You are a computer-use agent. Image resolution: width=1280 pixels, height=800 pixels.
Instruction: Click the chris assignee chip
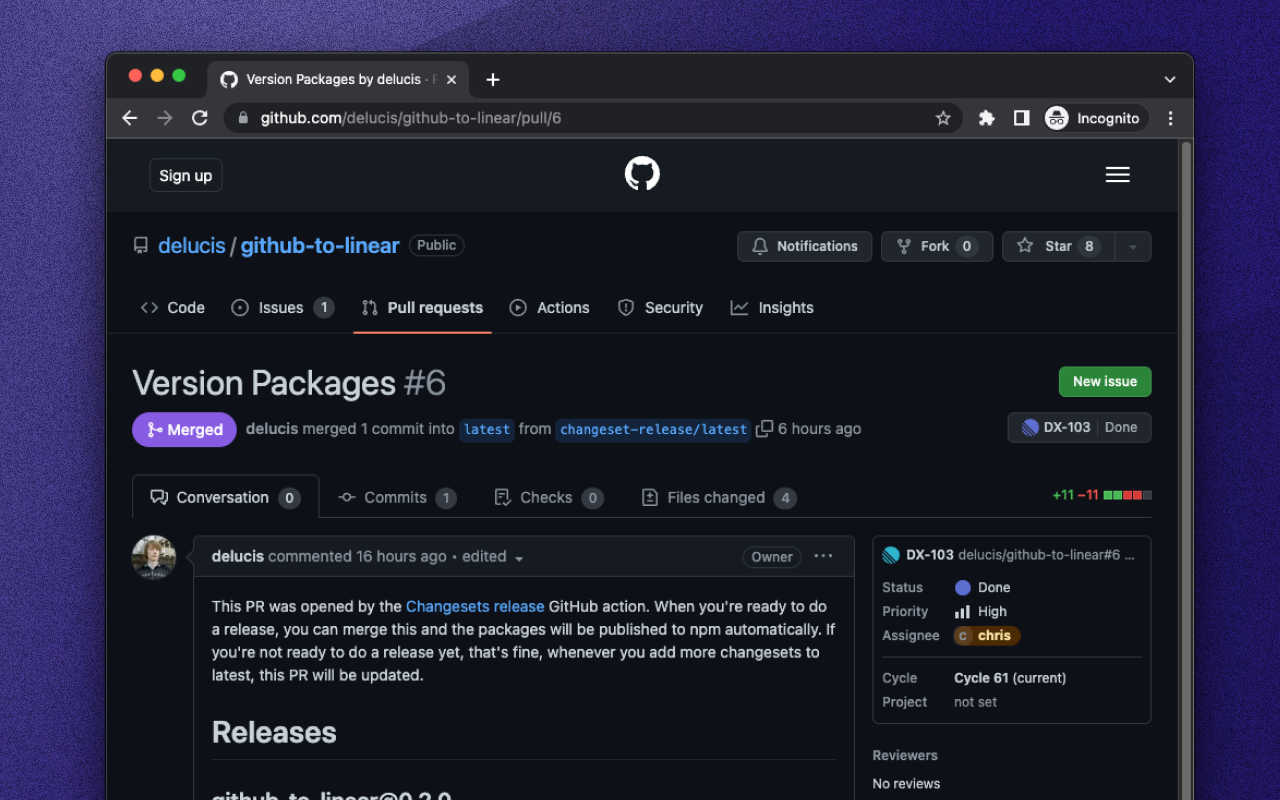click(x=987, y=635)
